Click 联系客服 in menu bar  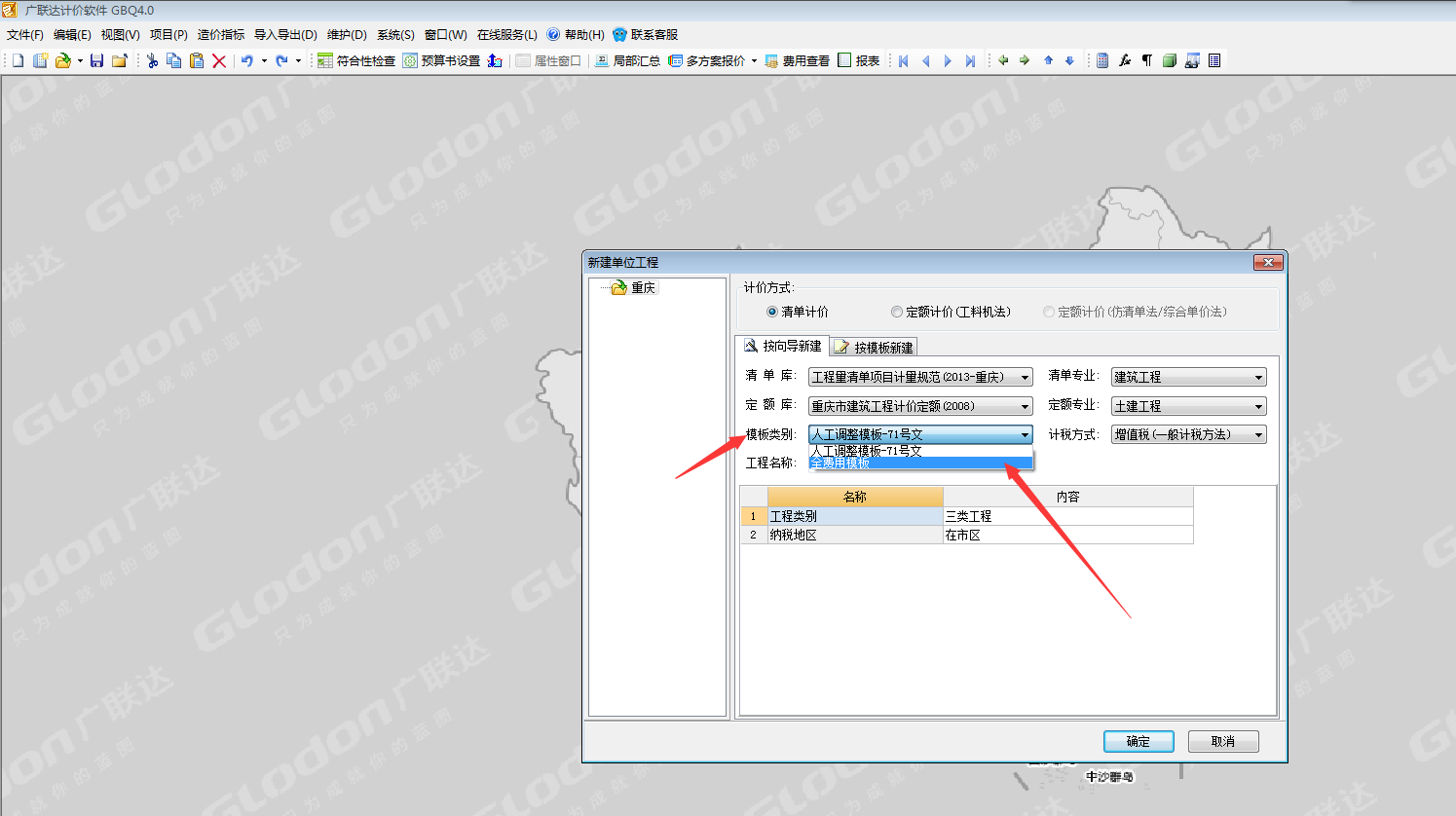point(645,35)
